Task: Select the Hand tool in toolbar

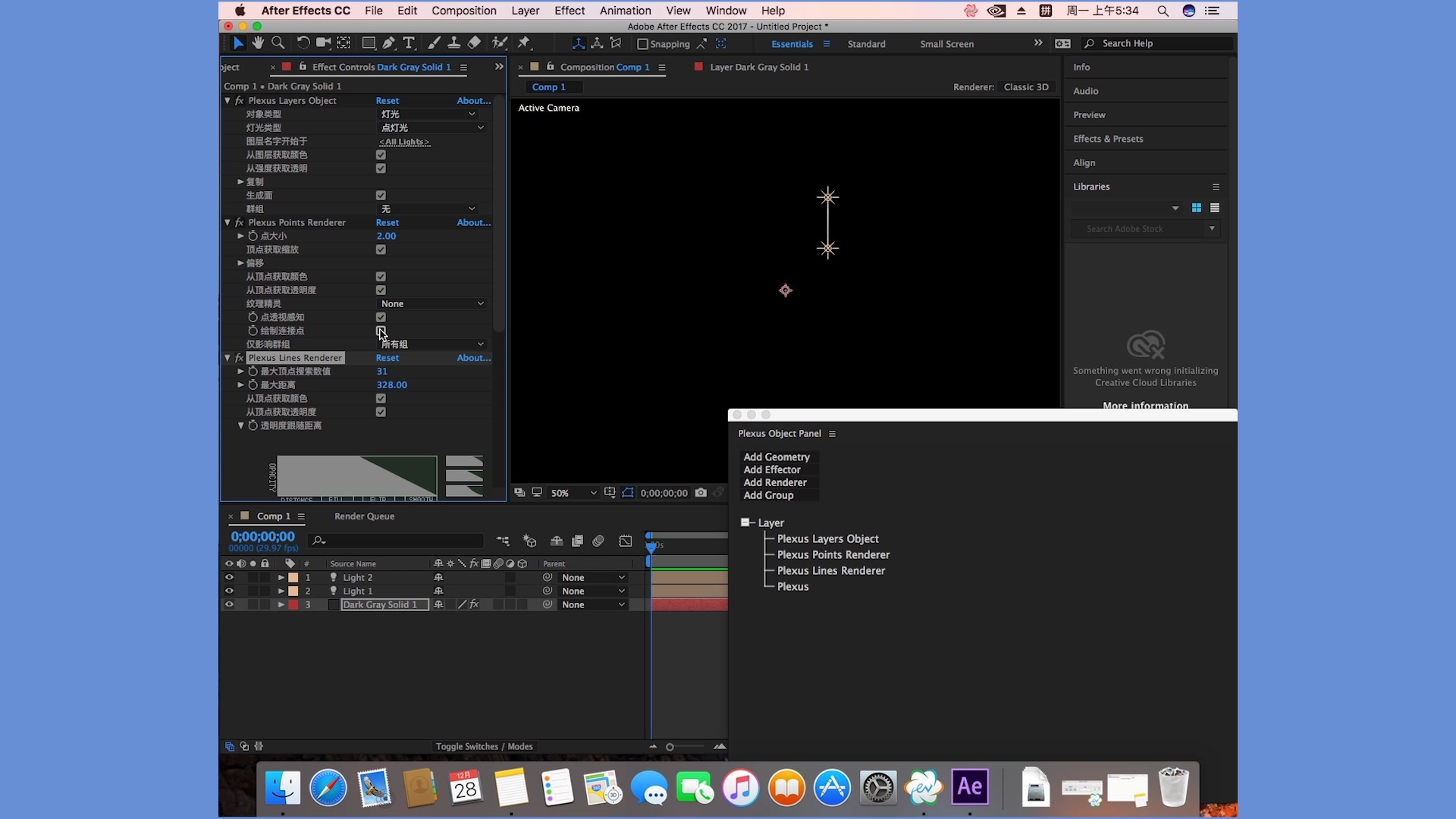Action: (258, 43)
